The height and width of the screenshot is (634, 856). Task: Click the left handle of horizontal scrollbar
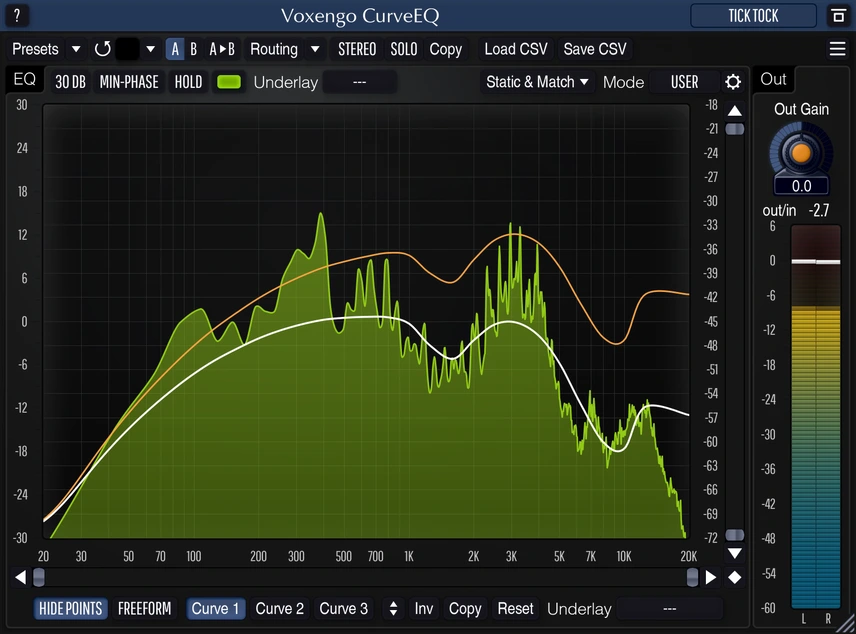click(39, 577)
